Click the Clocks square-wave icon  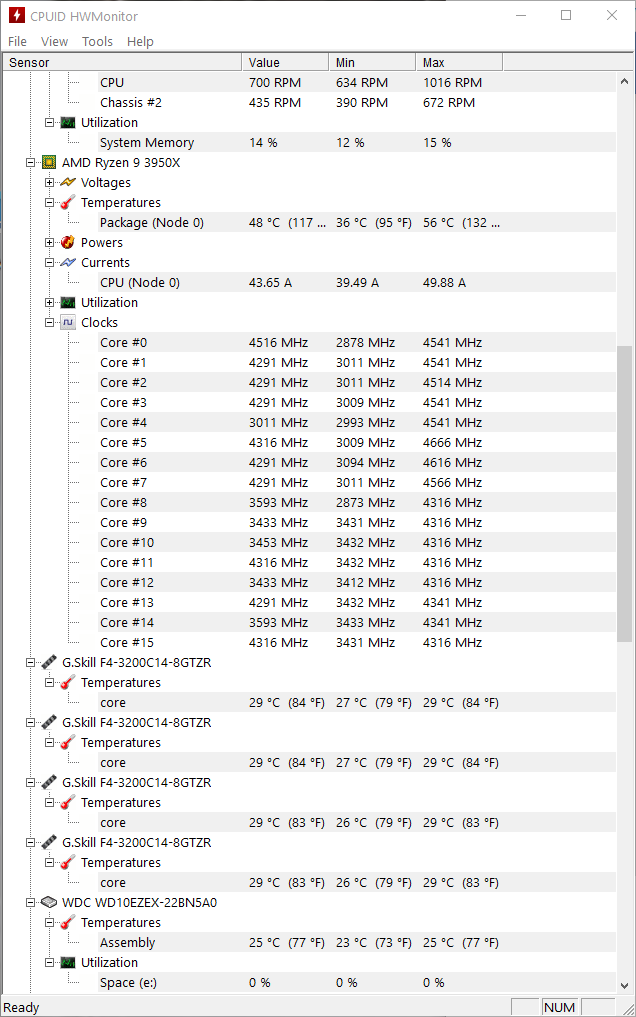[x=68, y=322]
